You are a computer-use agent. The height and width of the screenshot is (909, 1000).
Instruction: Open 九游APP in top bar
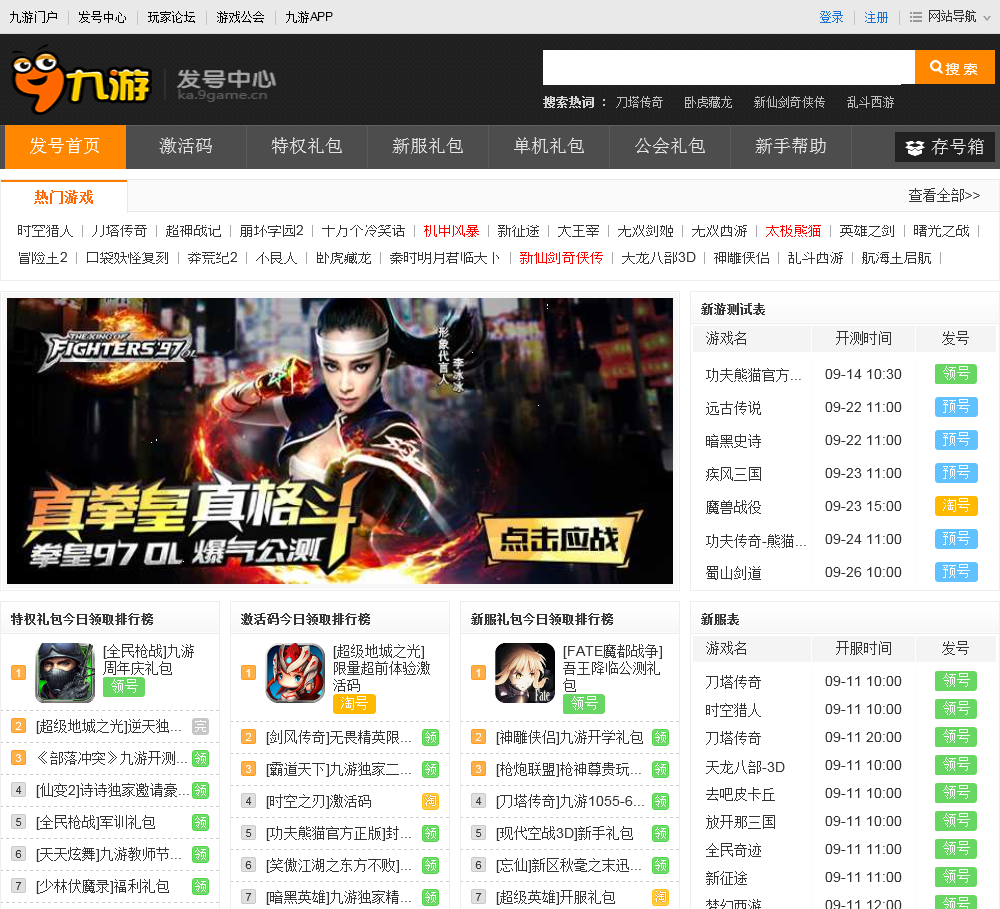coord(309,17)
